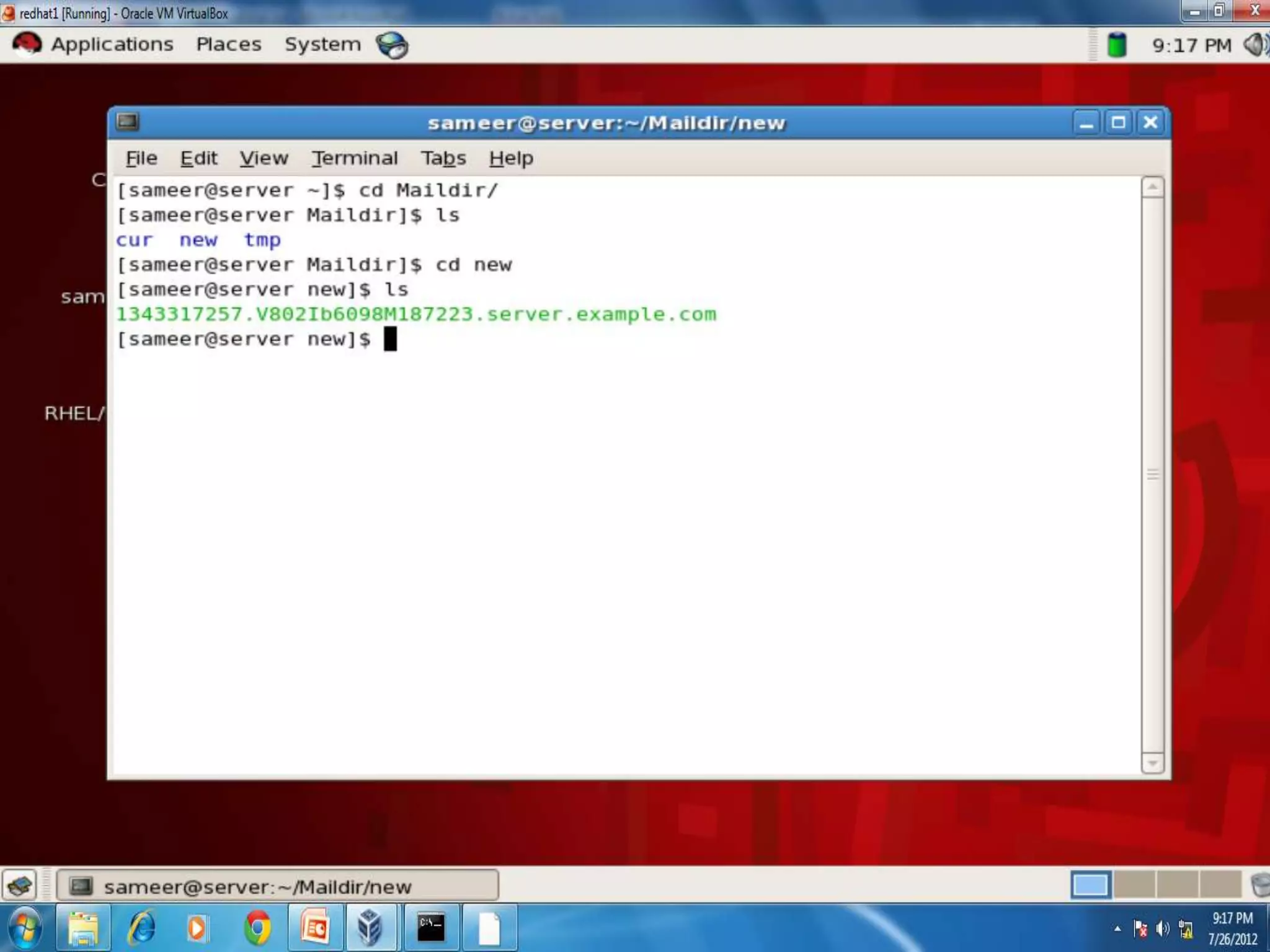Open the Places menu in top panel

(x=228, y=45)
